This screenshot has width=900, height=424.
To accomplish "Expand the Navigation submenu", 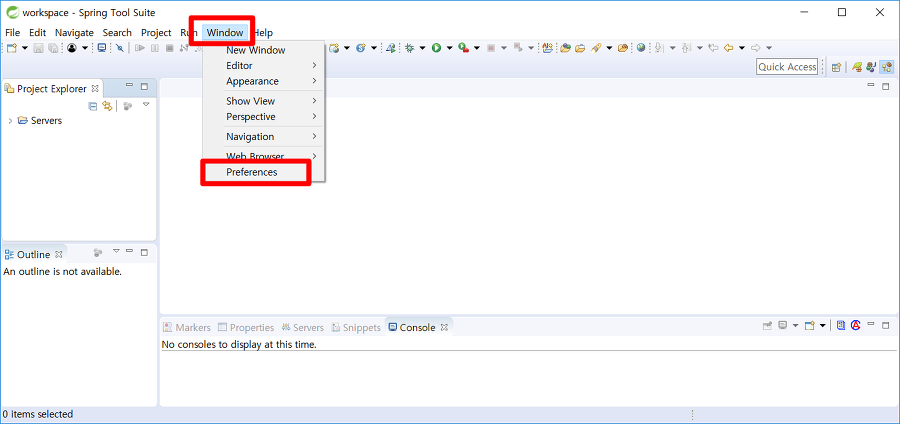I will [265, 137].
